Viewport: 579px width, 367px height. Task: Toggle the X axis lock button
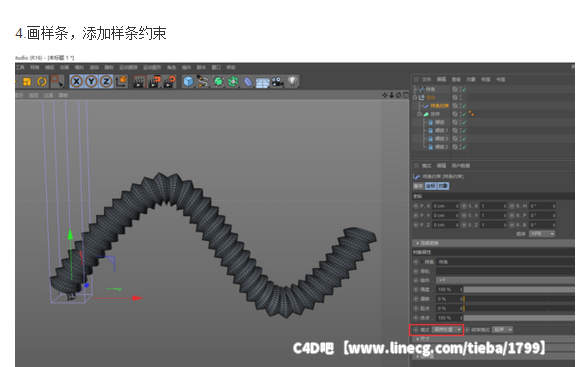(x=76, y=81)
